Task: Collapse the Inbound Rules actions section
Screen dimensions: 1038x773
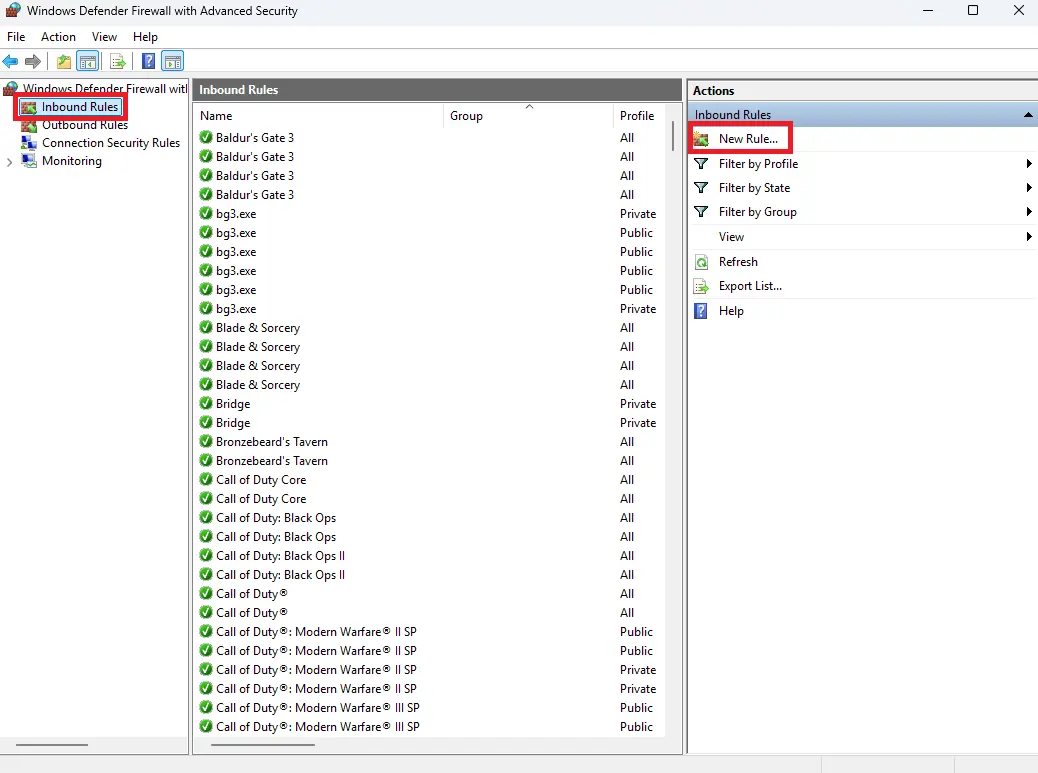Action: [x=1028, y=115]
